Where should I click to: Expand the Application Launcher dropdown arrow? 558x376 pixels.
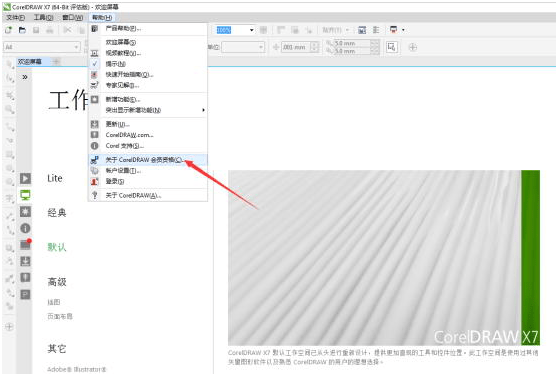(403, 30)
